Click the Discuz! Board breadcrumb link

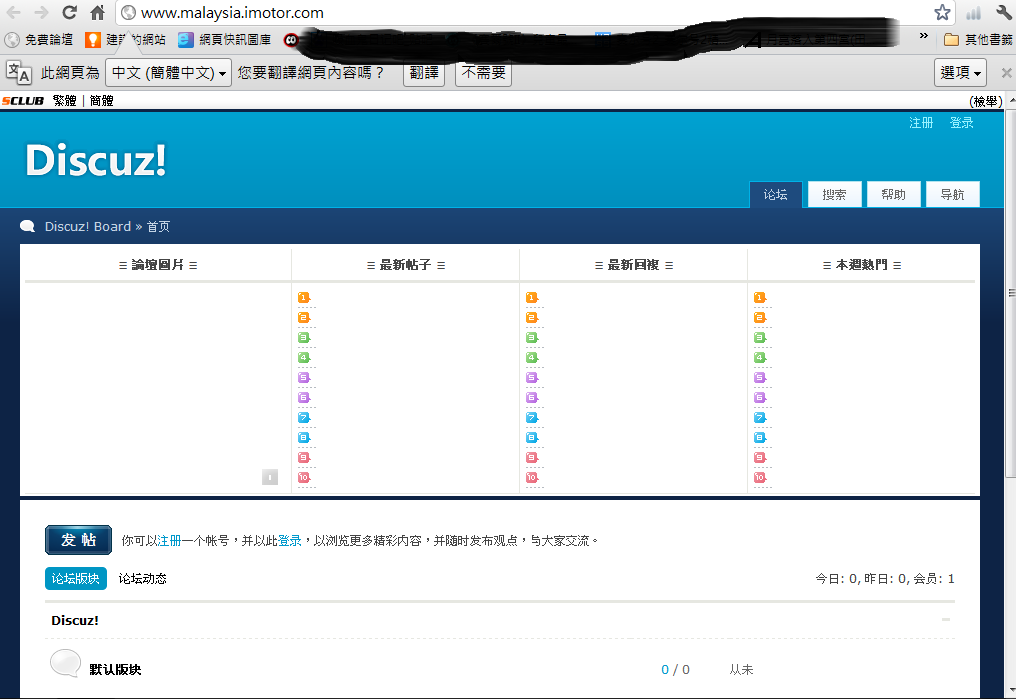pos(87,226)
